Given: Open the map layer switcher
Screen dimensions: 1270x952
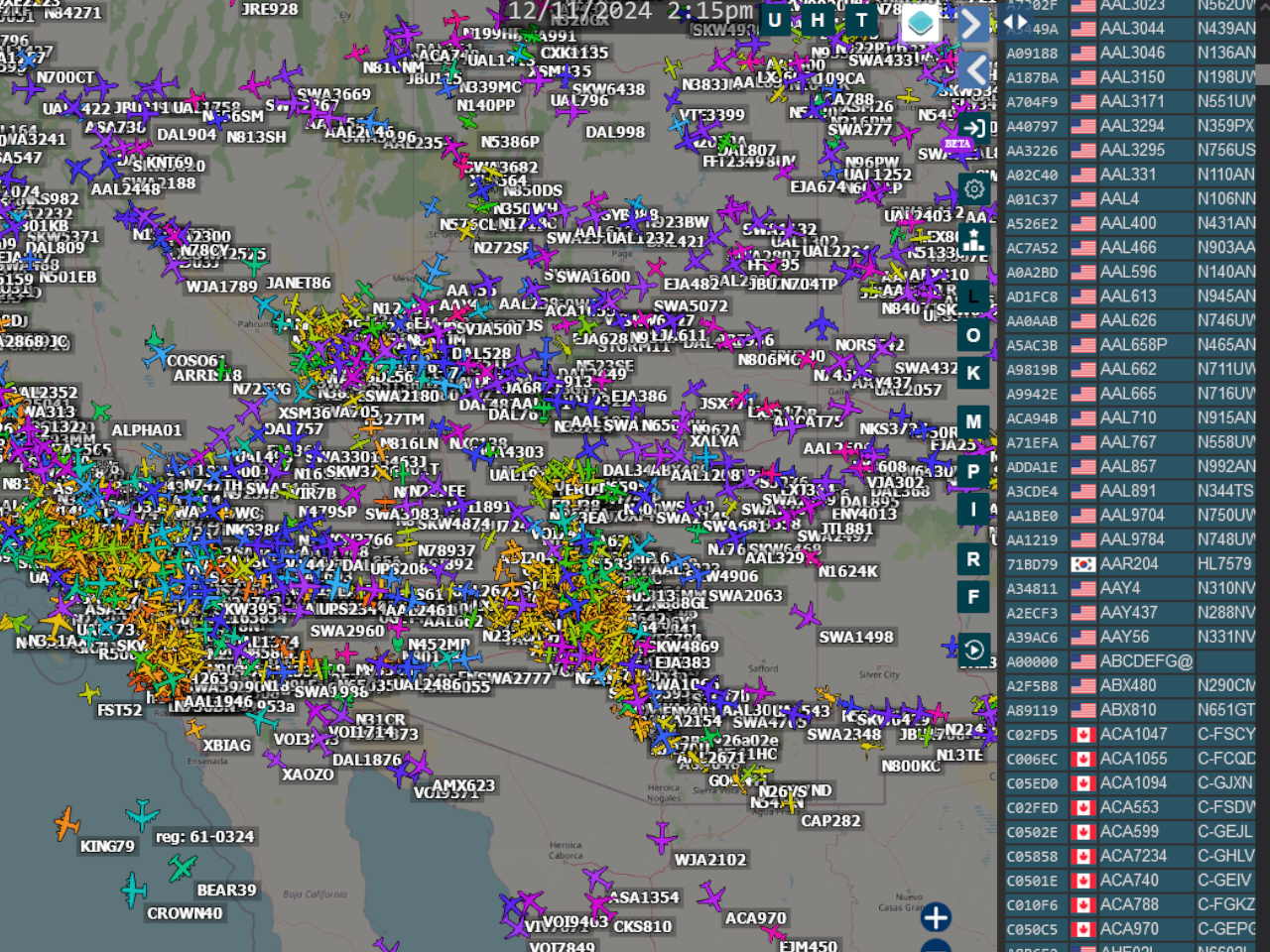Looking at the screenshot, I should click(920, 22).
